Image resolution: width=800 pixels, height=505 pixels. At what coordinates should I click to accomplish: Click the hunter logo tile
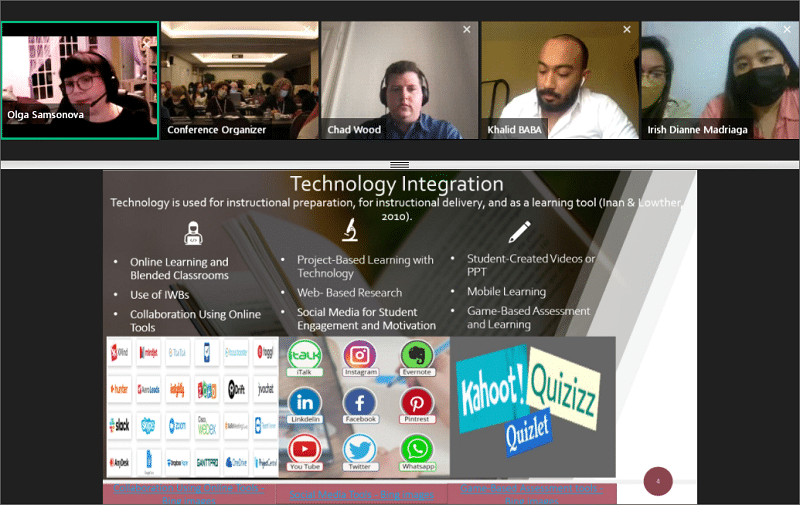point(119,389)
